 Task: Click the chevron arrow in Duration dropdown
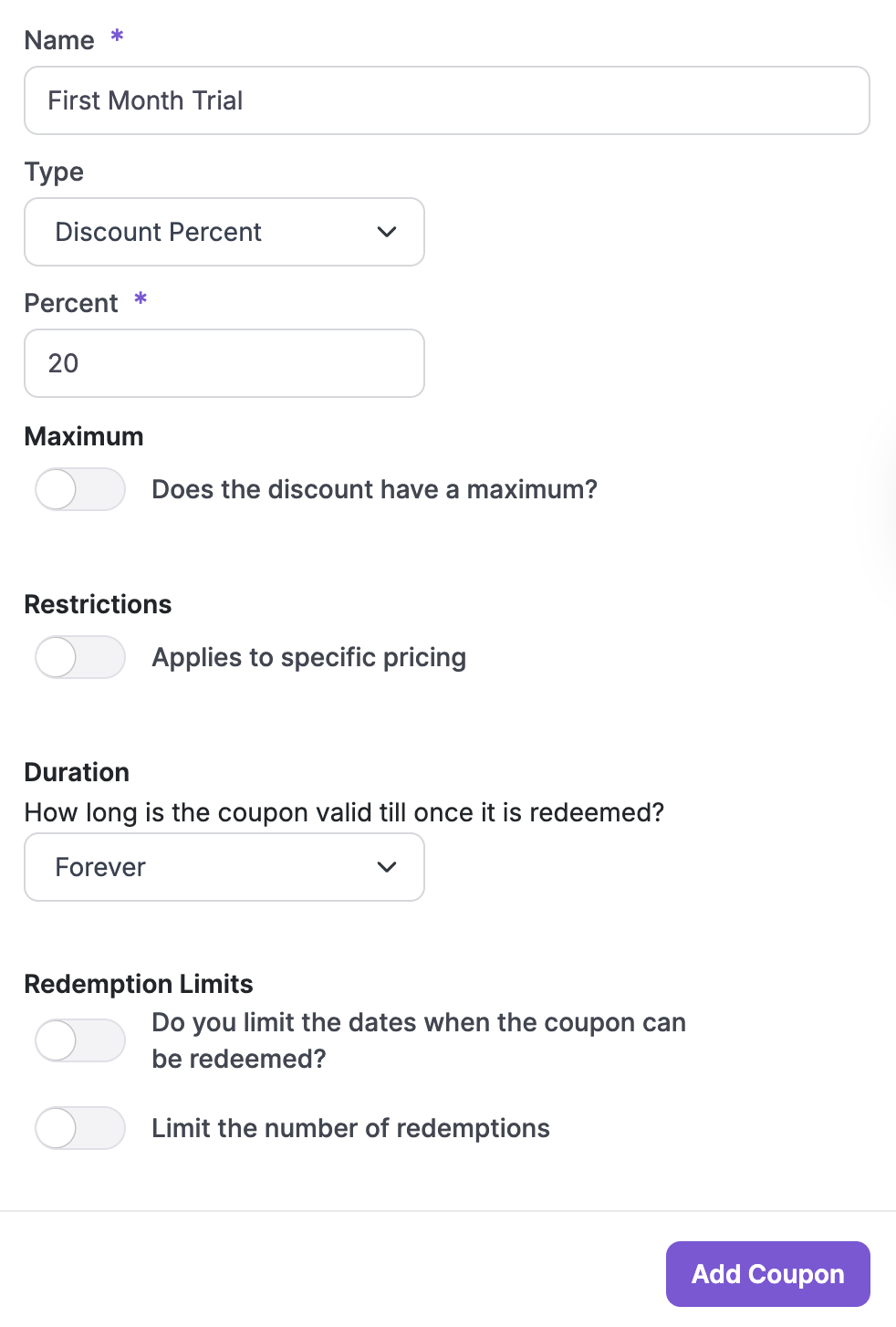[x=387, y=867]
